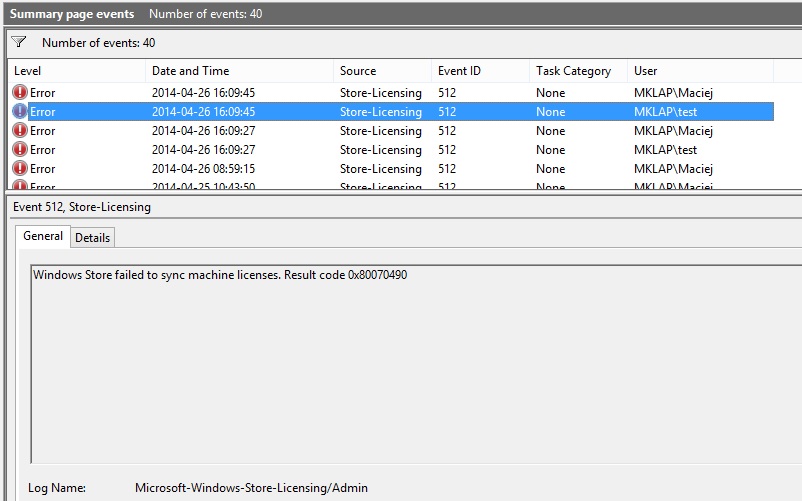802x501 pixels.
Task: Sort by Event ID column header
Action: pos(481,71)
